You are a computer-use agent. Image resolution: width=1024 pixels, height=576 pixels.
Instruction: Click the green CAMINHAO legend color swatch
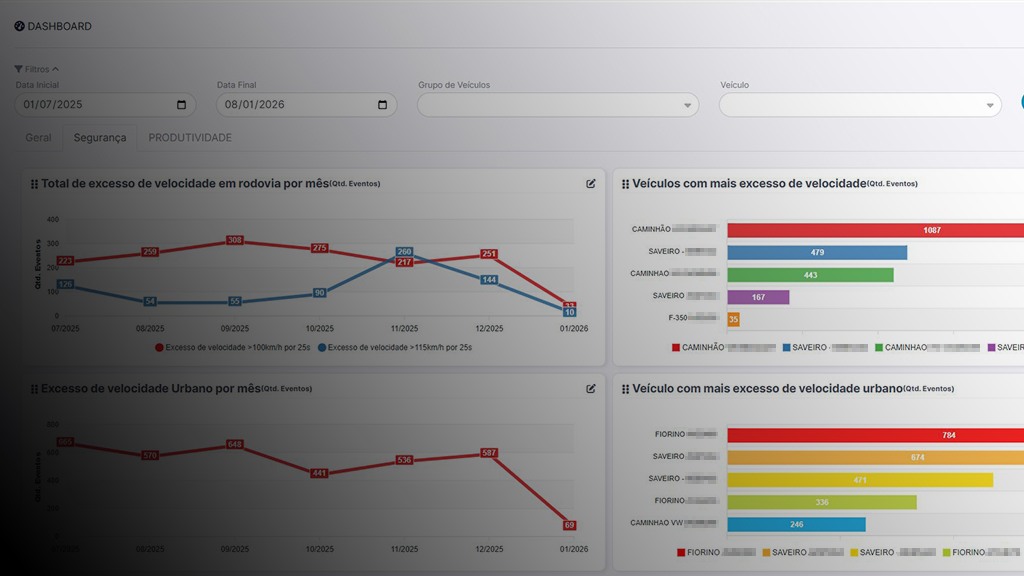tap(878, 348)
